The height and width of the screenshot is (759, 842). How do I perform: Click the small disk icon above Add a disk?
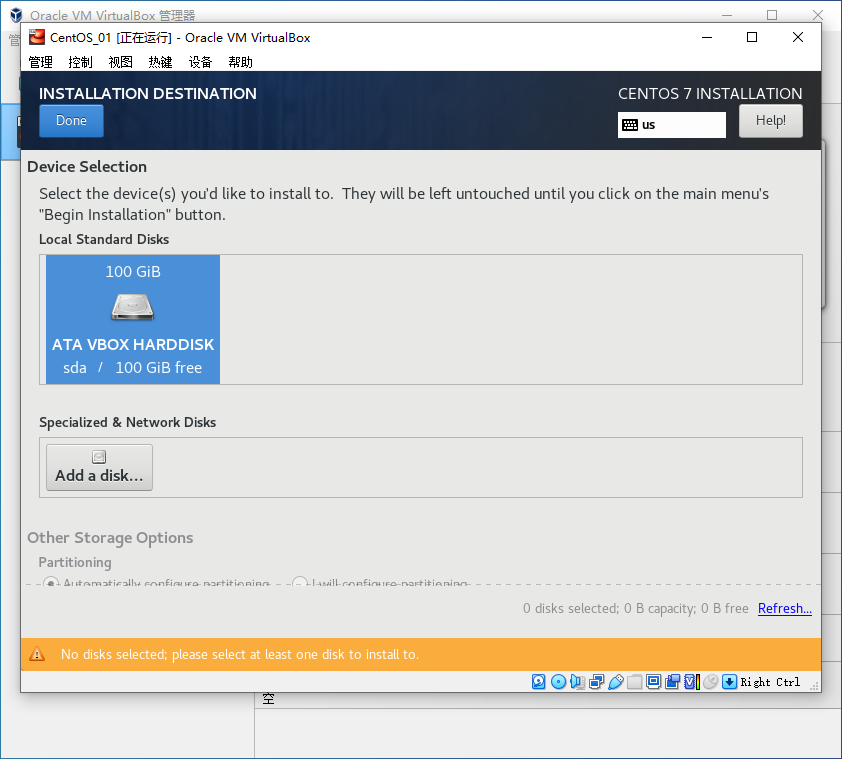tap(99, 457)
